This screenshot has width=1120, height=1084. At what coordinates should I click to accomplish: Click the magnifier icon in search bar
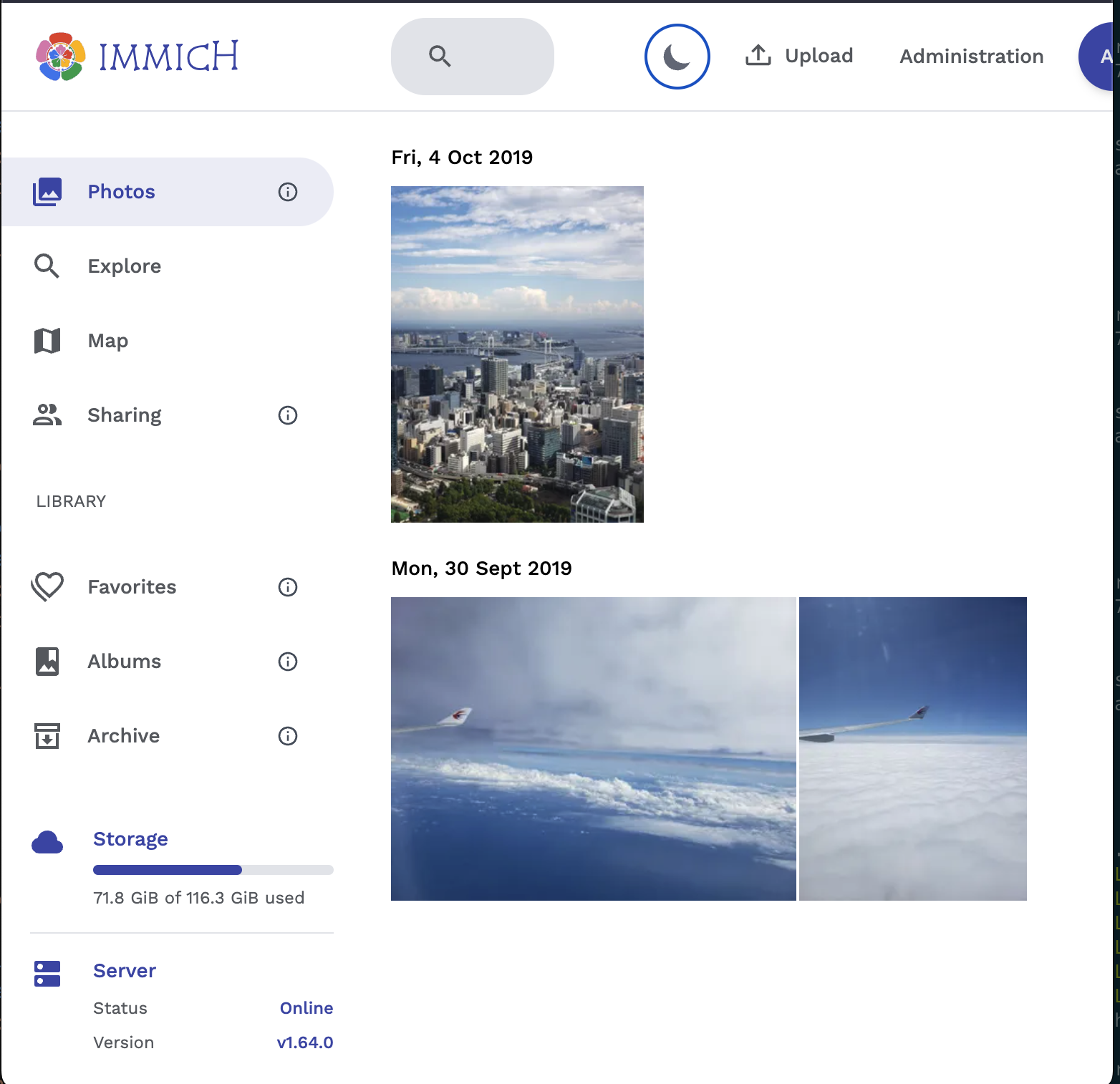[440, 56]
